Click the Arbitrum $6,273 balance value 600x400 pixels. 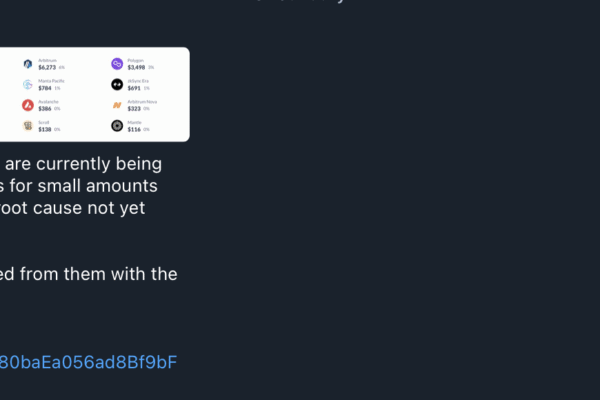pyautogui.click(x=47, y=68)
